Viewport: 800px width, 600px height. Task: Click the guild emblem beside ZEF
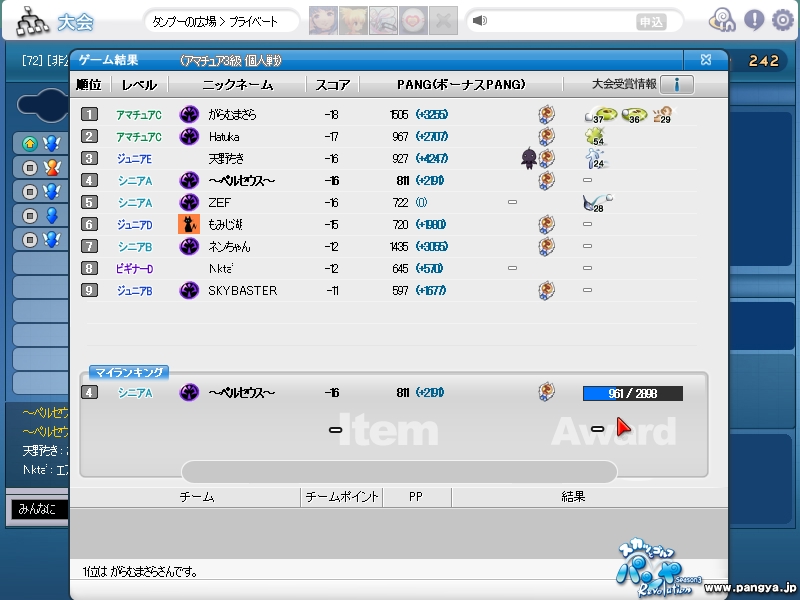pos(189,203)
